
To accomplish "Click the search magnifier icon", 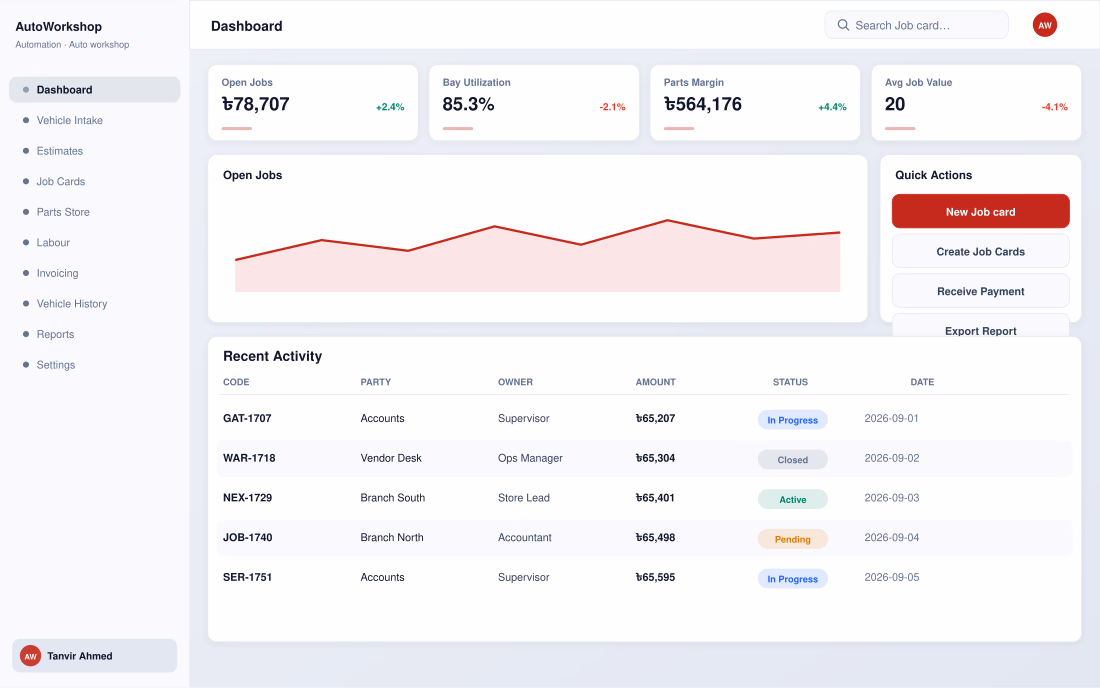I will [843, 25].
